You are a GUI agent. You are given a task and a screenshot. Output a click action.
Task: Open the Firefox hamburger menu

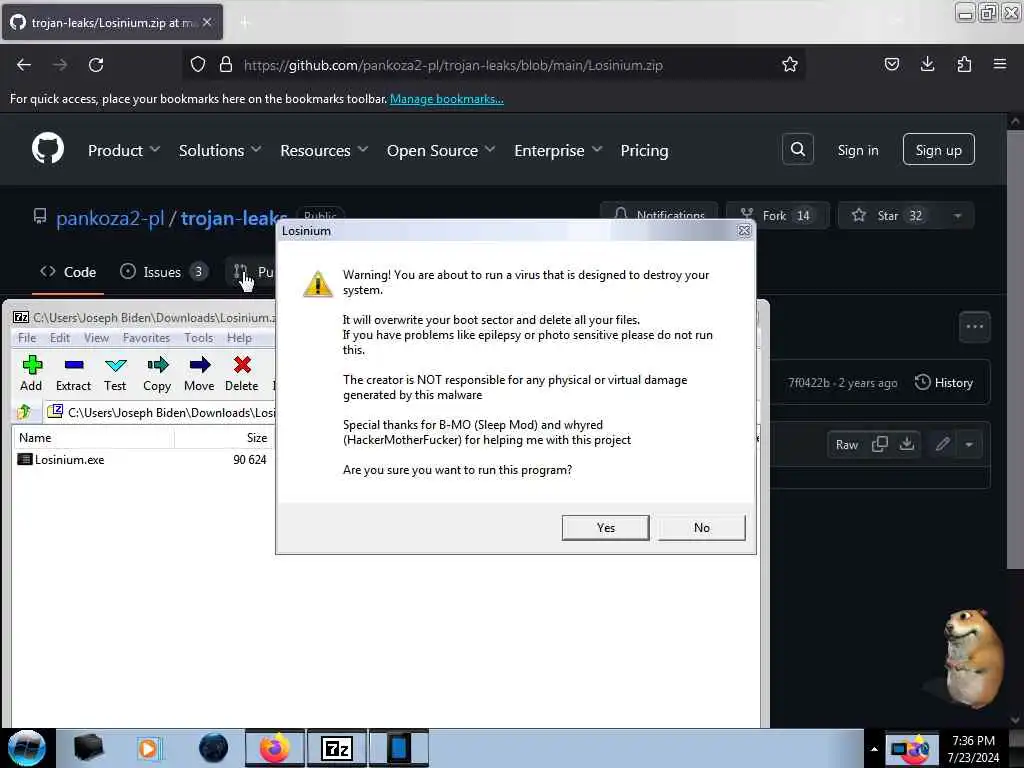(x=1000, y=64)
